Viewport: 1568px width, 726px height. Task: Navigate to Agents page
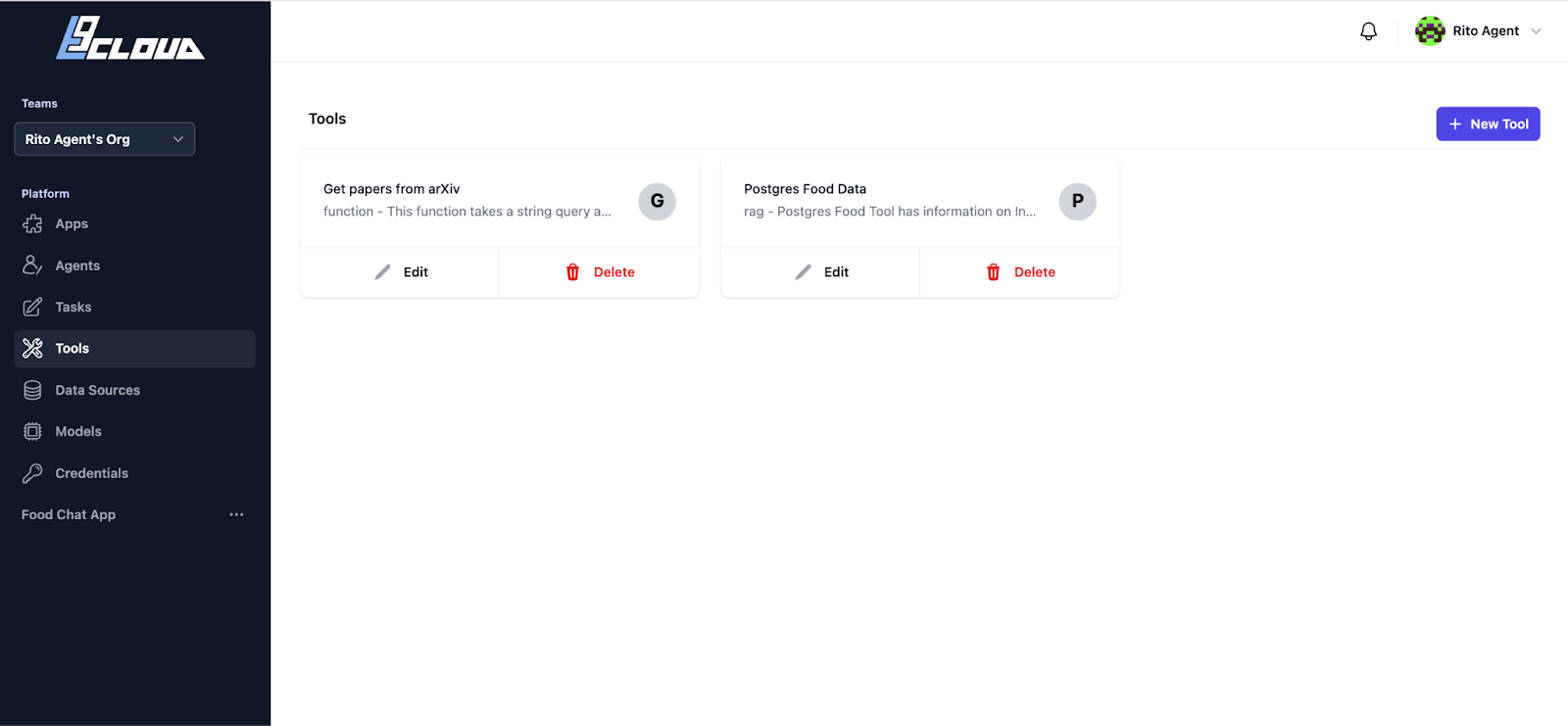click(x=134, y=266)
